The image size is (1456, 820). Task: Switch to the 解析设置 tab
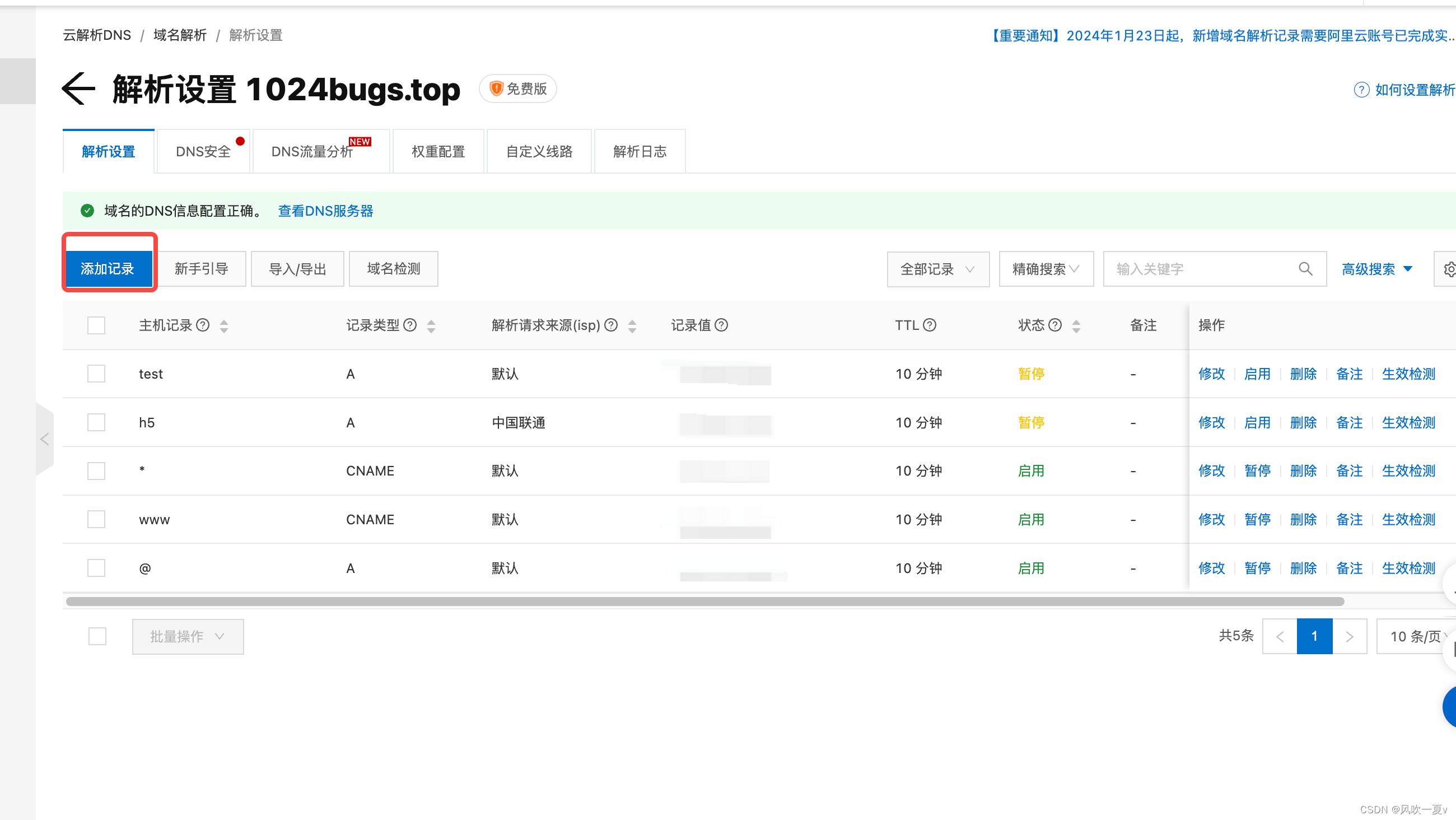(x=109, y=152)
